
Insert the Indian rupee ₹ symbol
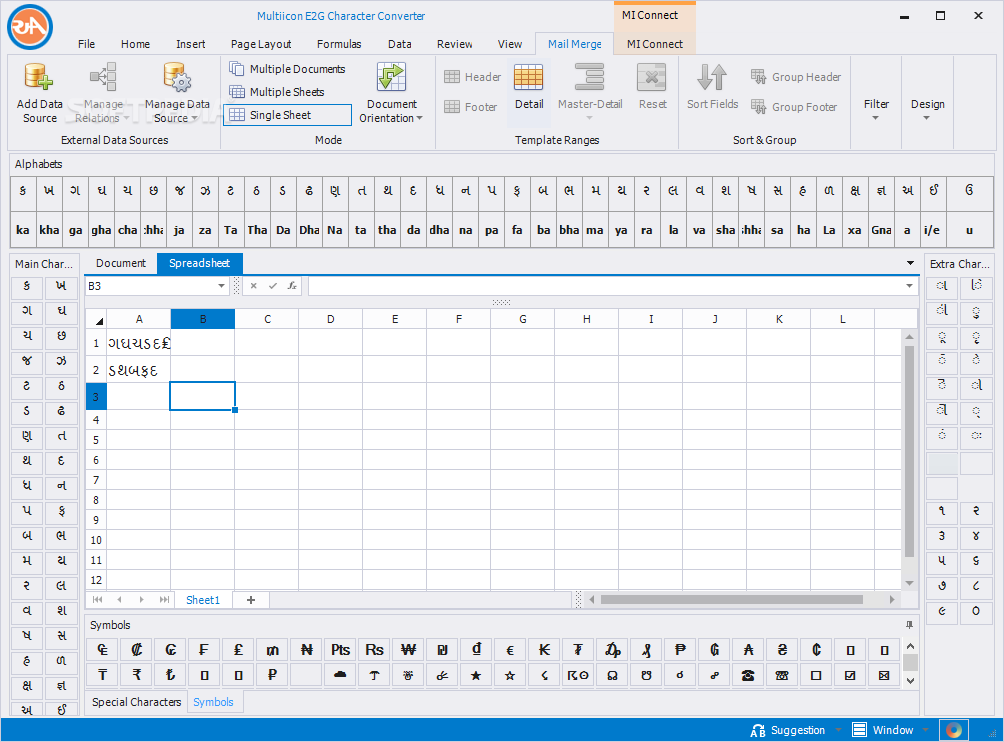(136, 675)
